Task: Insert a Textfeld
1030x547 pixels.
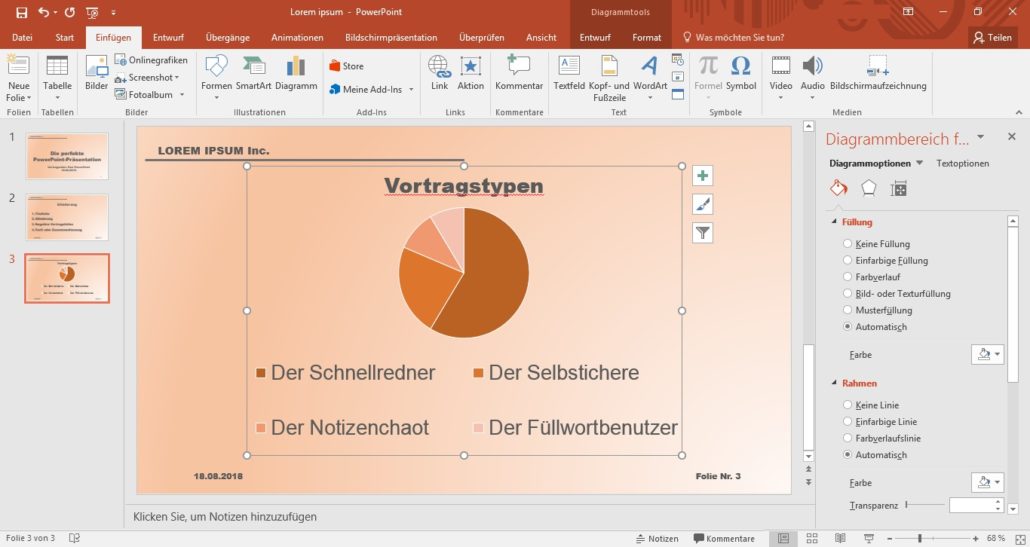Action: (x=569, y=74)
